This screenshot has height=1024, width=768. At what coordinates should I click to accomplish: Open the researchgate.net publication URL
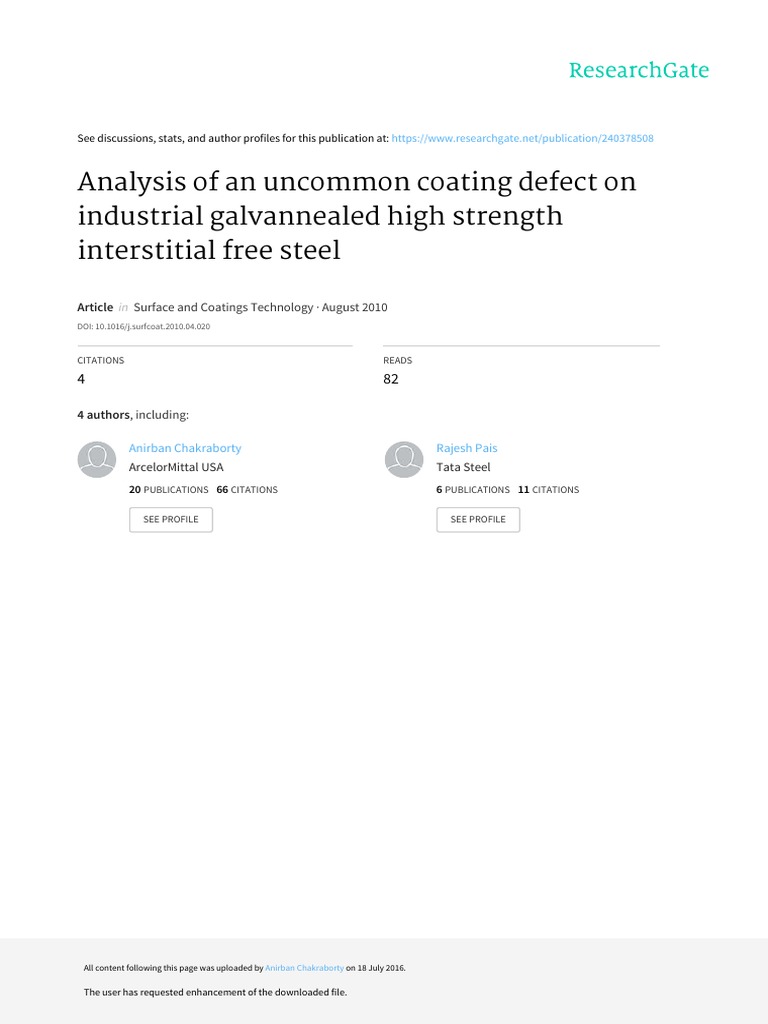(523, 138)
